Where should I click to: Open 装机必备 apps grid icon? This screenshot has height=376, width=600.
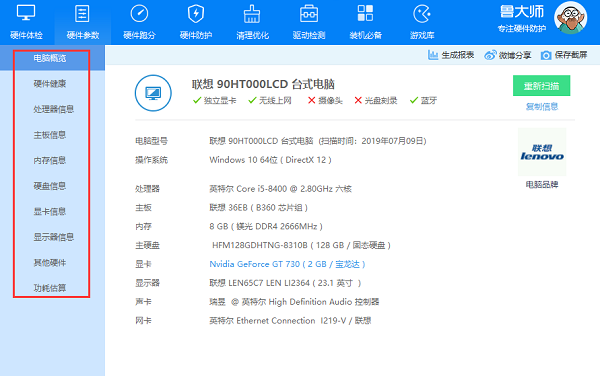[365, 13]
